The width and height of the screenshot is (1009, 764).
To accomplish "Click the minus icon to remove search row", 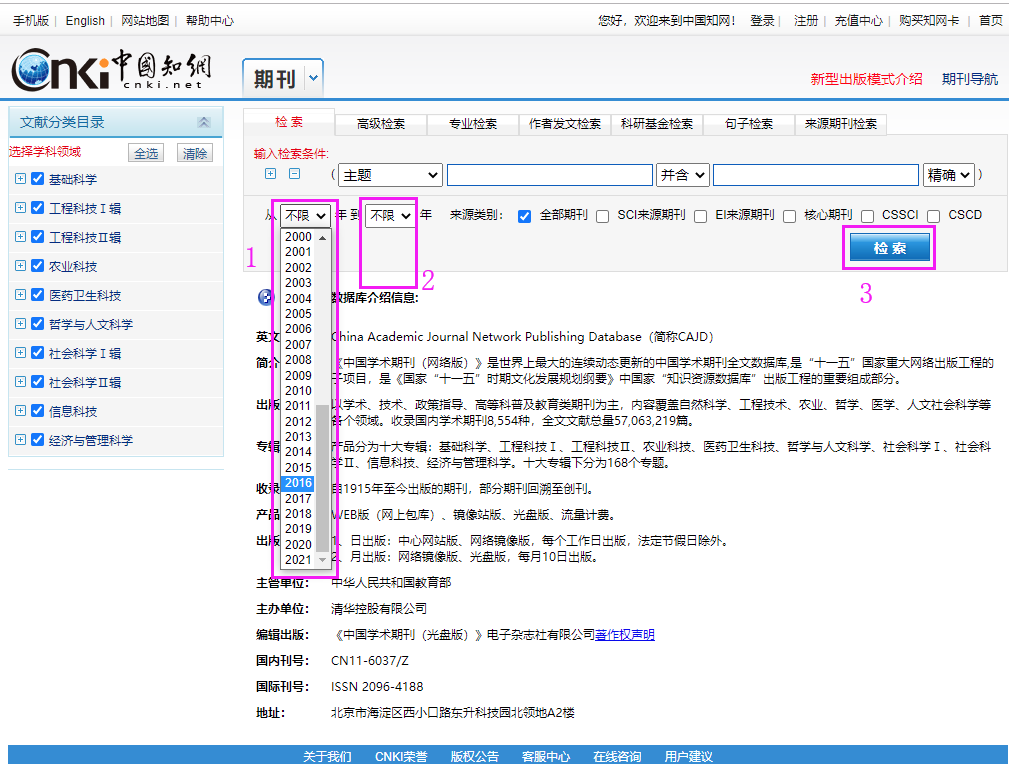I will [295, 173].
